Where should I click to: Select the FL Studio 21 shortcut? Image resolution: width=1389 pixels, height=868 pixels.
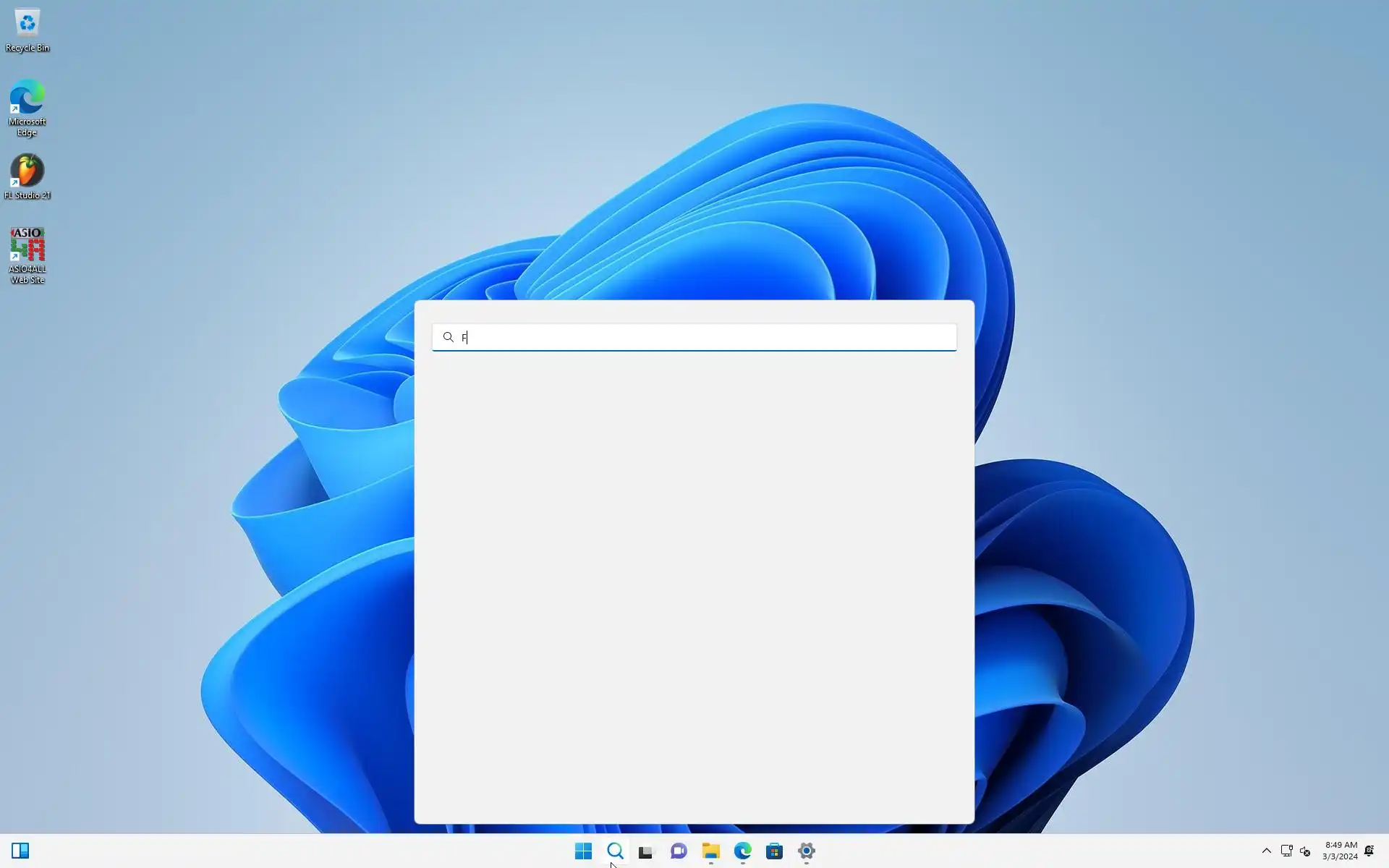point(27,176)
